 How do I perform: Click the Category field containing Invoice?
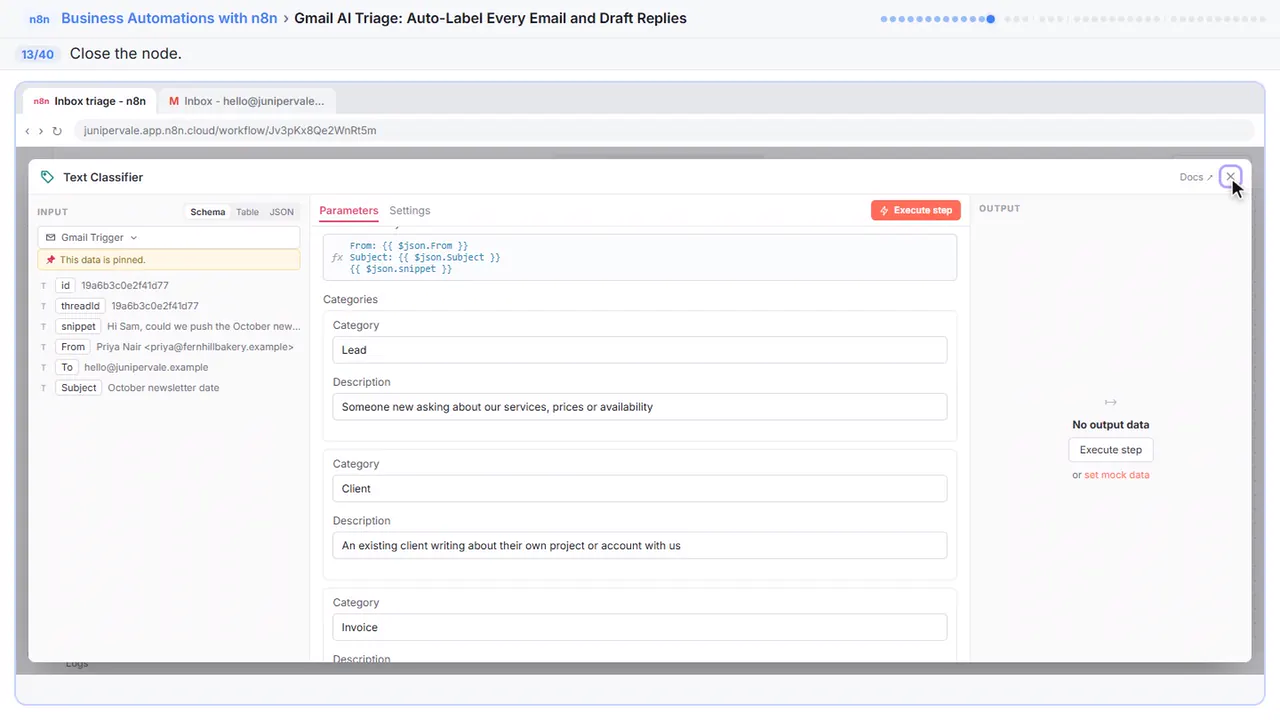pyautogui.click(x=639, y=628)
